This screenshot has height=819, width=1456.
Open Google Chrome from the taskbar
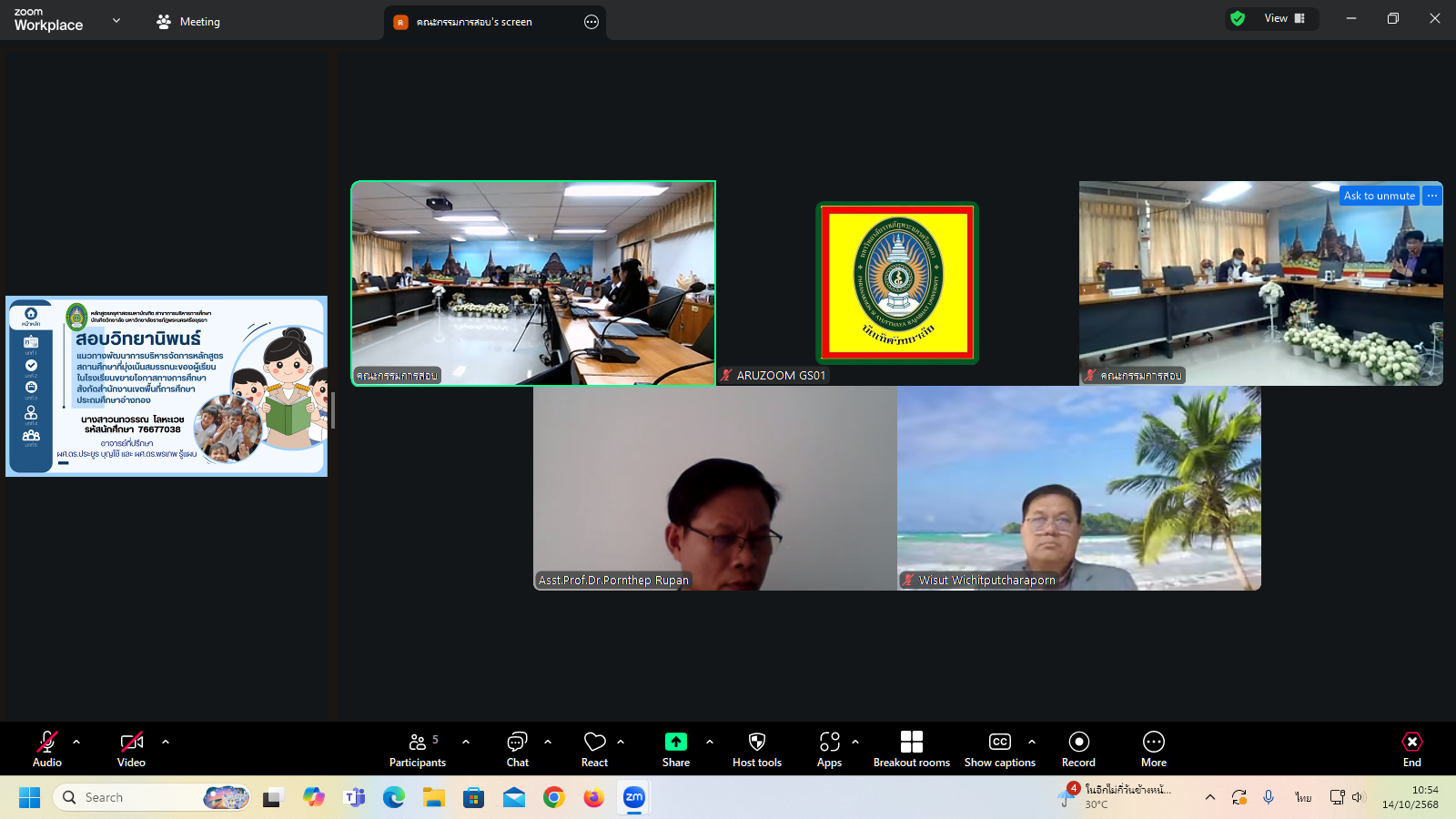point(553,798)
